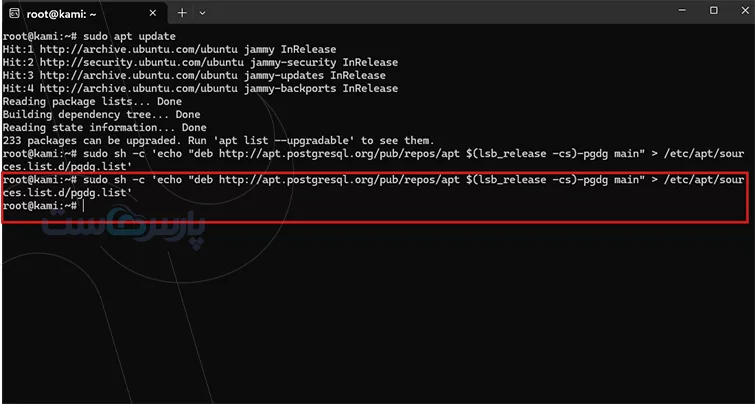The width and height of the screenshot is (755, 404).
Task: Click the 'Hit:1' archive.ubuntu.com jammy InRelease line
Action: (x=169, y=50)
